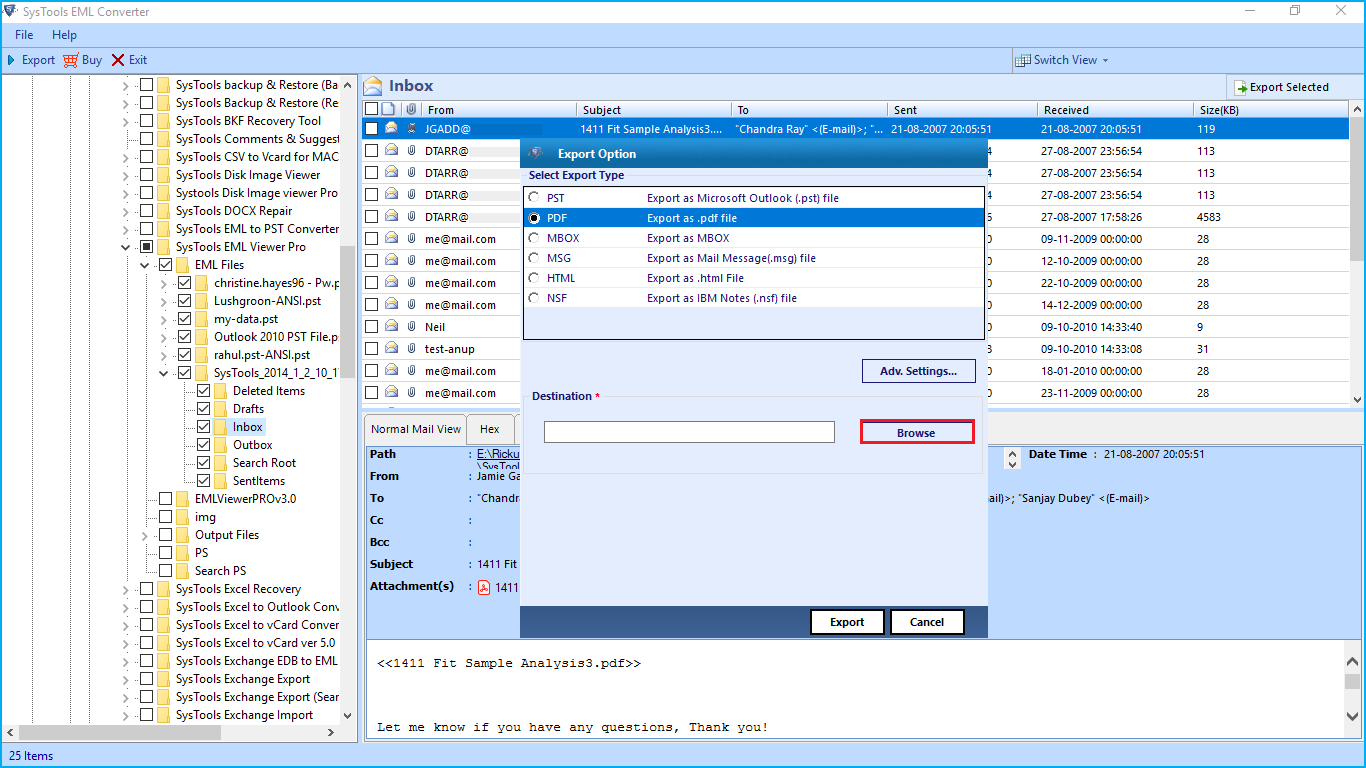The image size is (1366, 768).
Task: Click the mail list vertical scrollbar
Action: 1357,252
